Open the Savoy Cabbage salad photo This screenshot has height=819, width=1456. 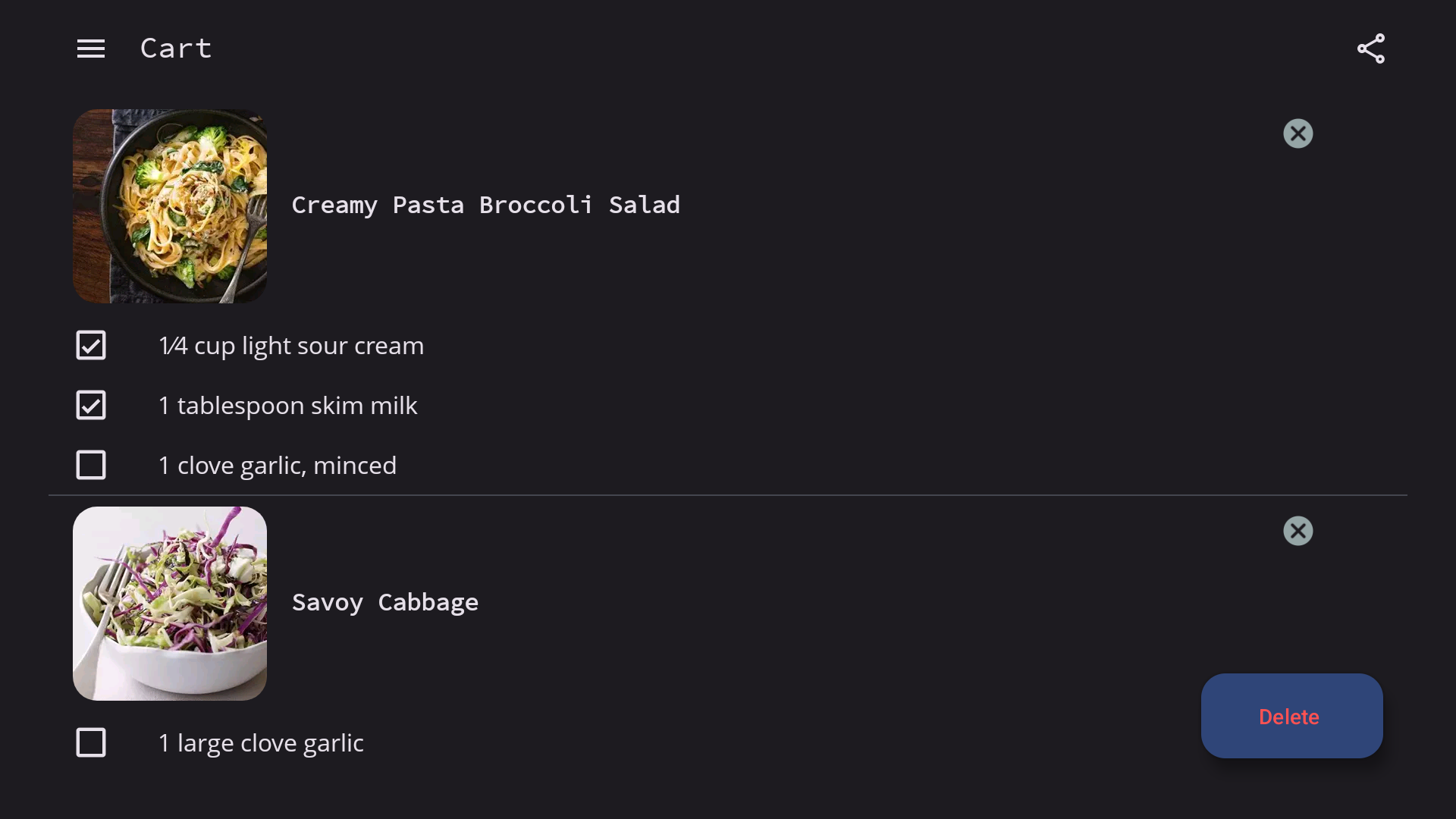point(170,604)
